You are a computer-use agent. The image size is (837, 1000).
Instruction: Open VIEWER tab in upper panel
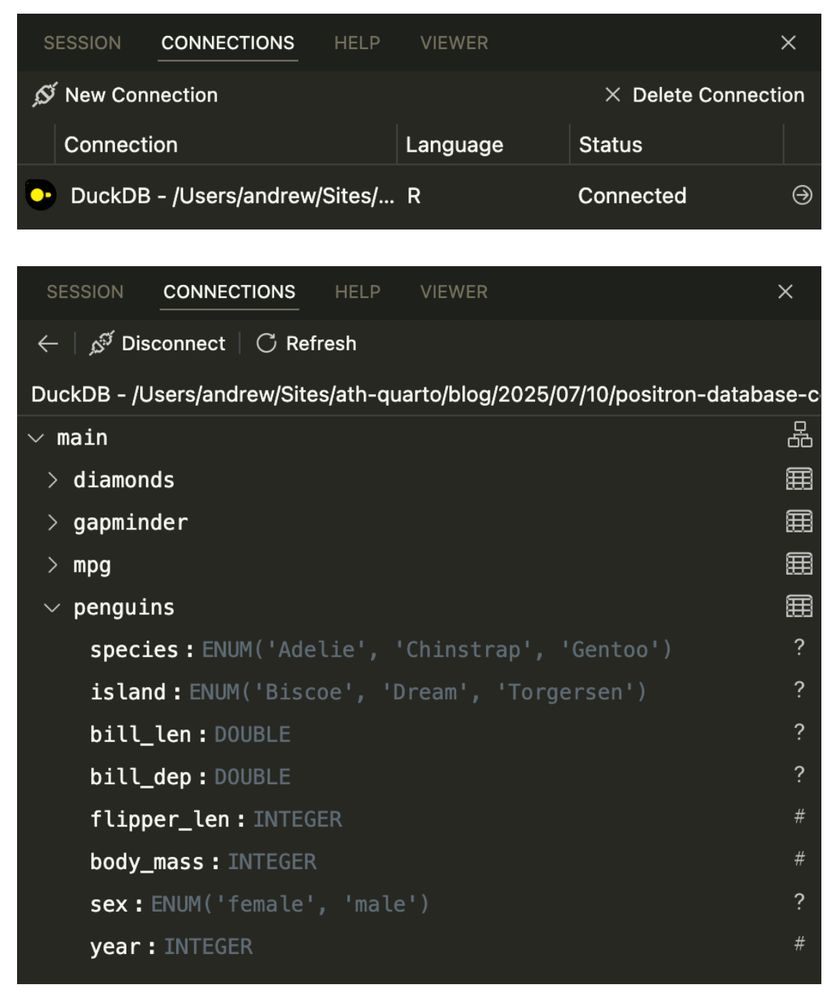(454, 43)
